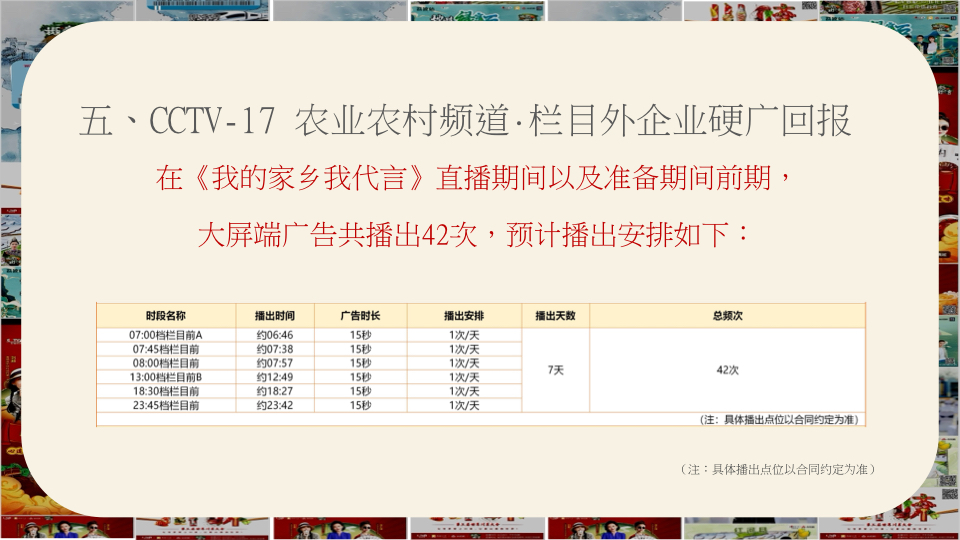Click the red line containing 大屏端广告共播出42次
The image size is (960, 540).
(475, 236)
